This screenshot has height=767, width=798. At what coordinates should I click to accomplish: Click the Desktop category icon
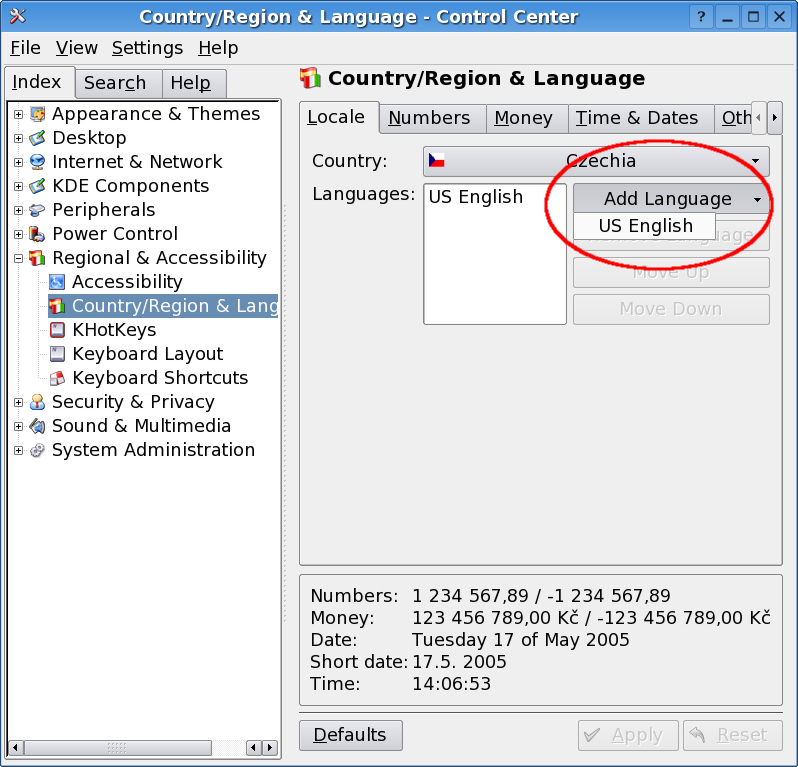point(37,138)
